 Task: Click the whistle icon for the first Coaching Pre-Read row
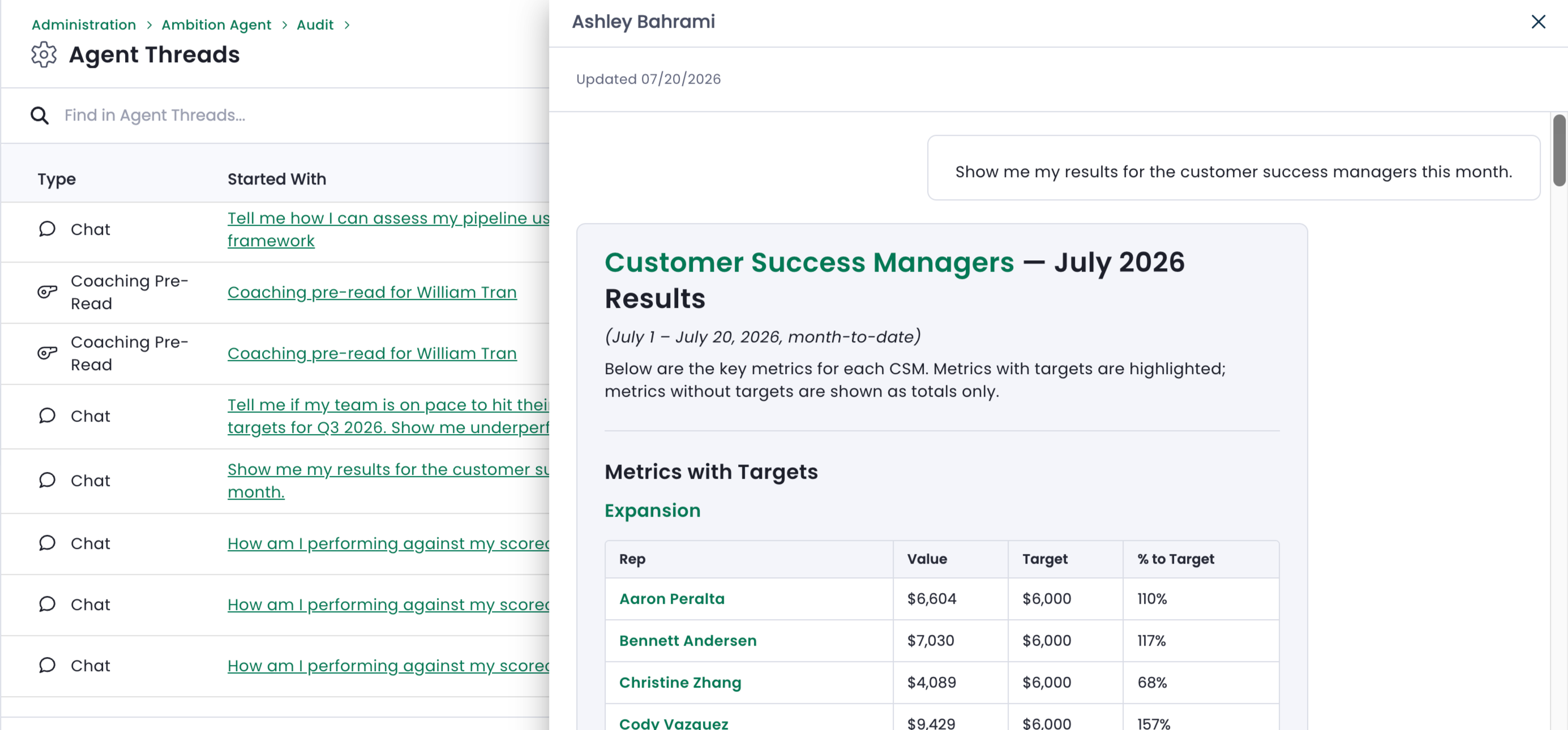tap(47, 292)
